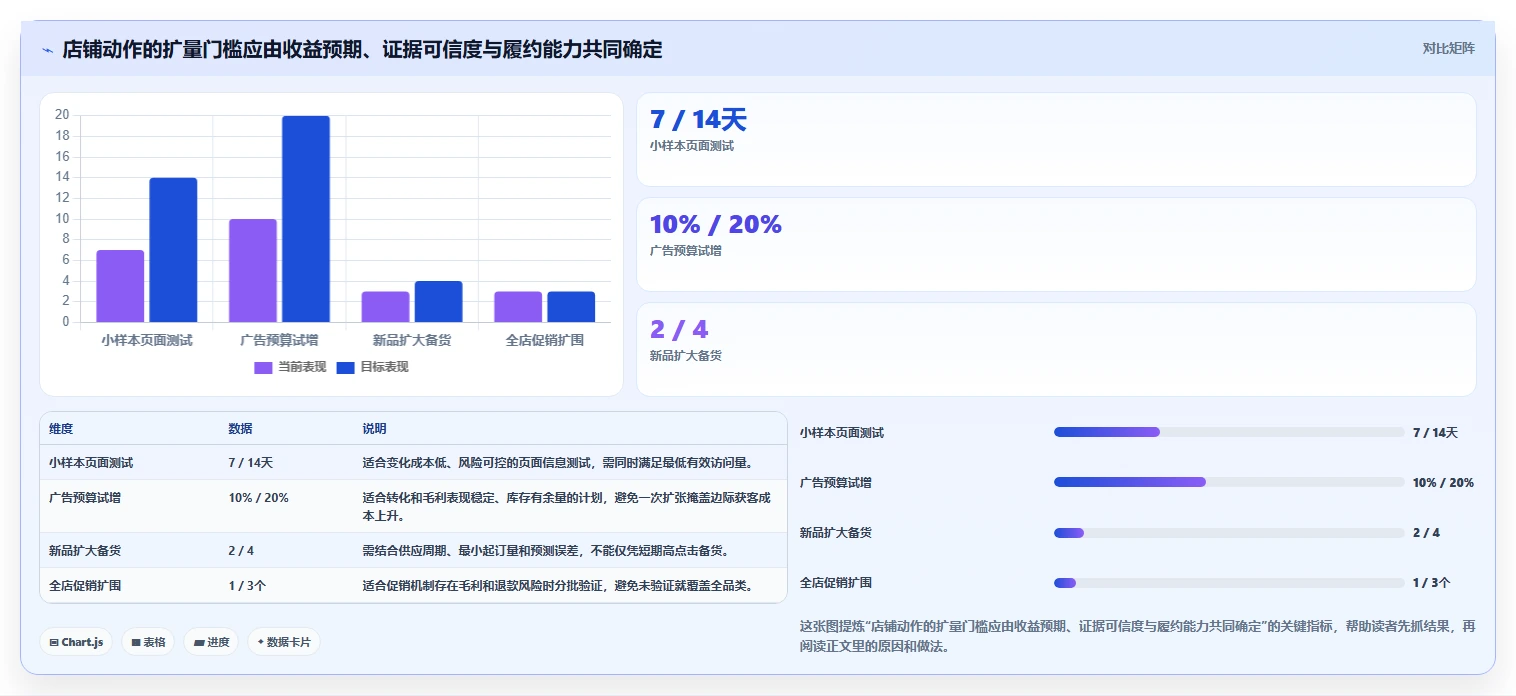Click the Chart.js tag chip
Image resolution: width=1516 pixels, height=696 pixels.
click(x=76, y=642)
